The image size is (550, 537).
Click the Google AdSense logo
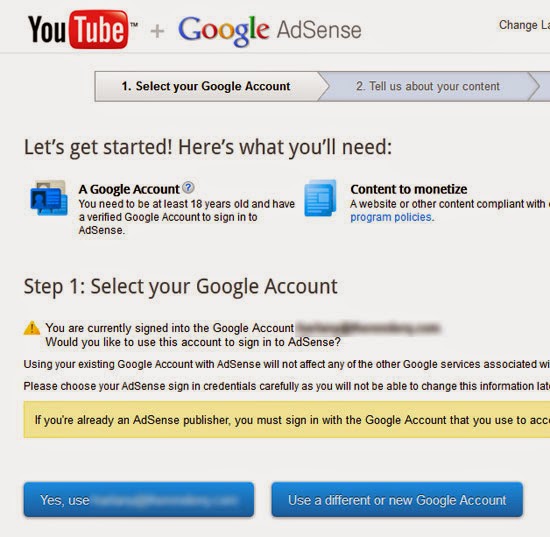pos(270,31)
